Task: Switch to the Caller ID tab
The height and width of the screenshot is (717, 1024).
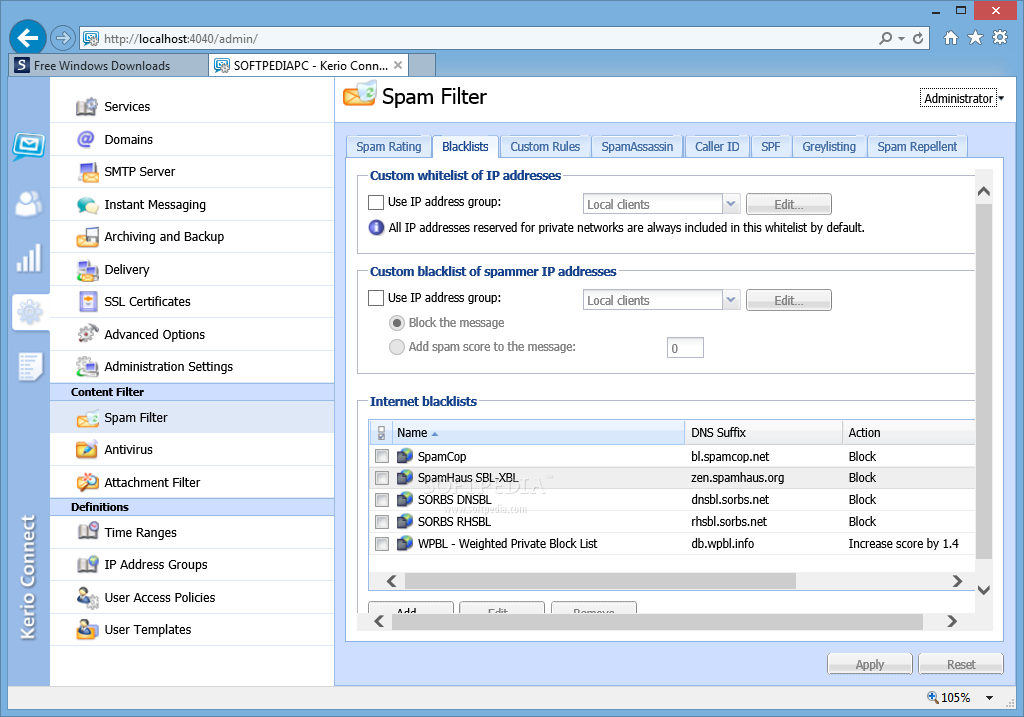Action: tap(717, 147)
